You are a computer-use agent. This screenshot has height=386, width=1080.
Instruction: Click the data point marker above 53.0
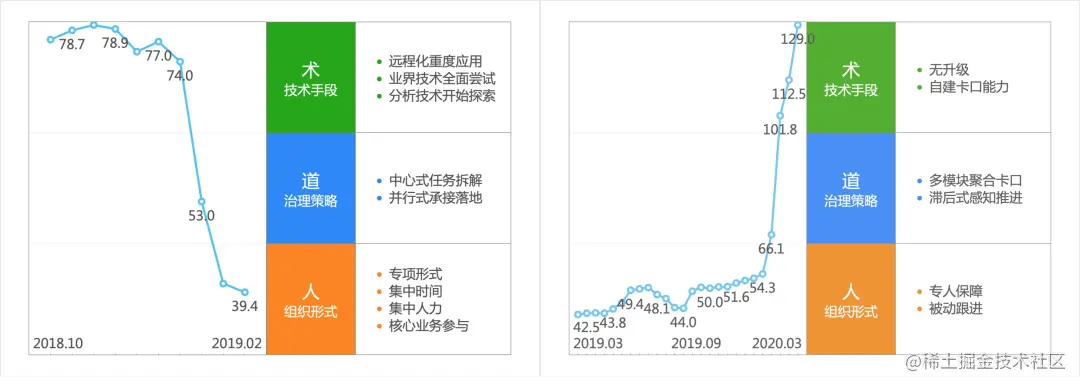pos(201,201)
